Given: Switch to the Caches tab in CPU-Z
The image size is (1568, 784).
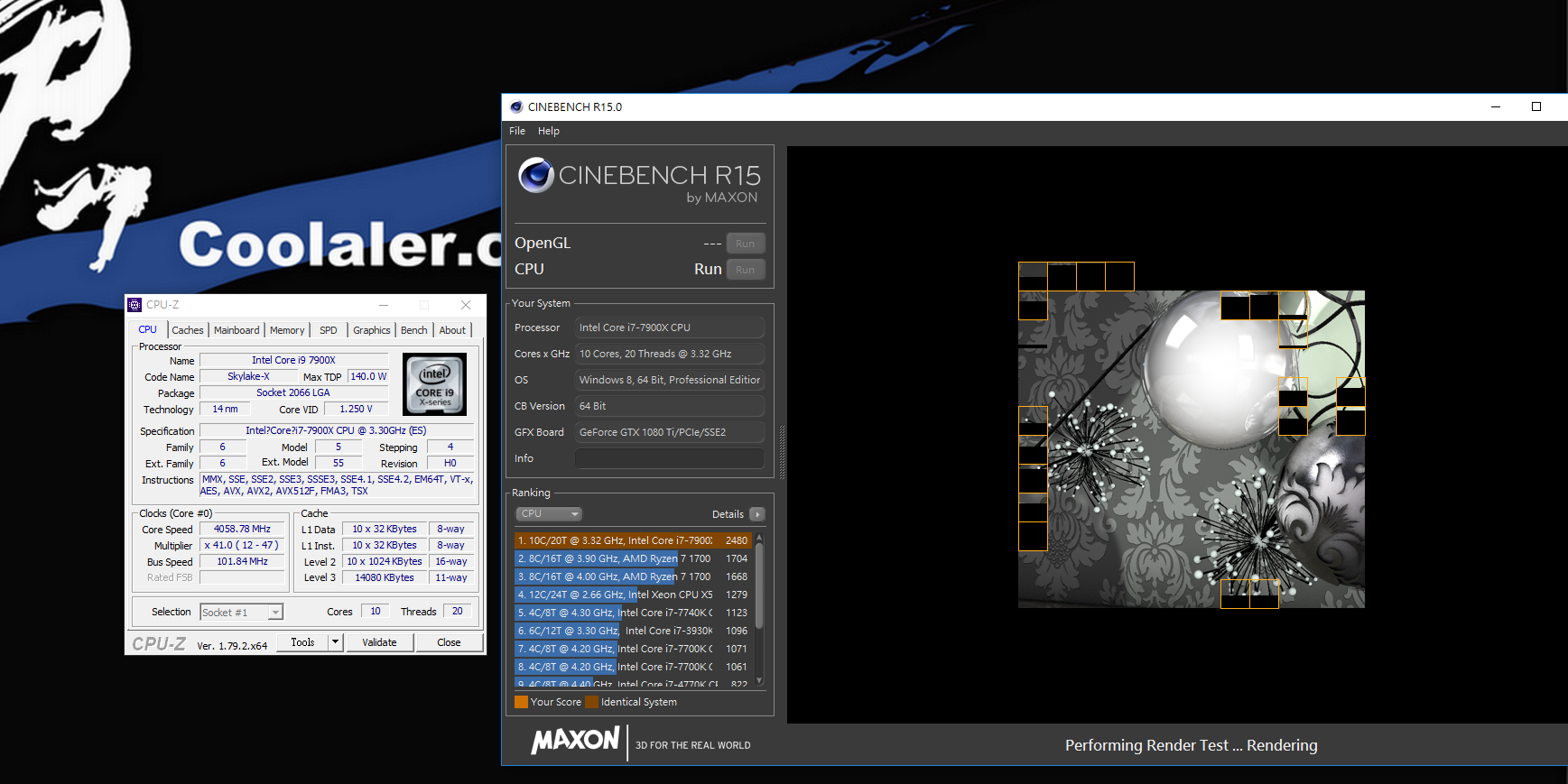Looking at the screenshot, I should coord(188,330).
